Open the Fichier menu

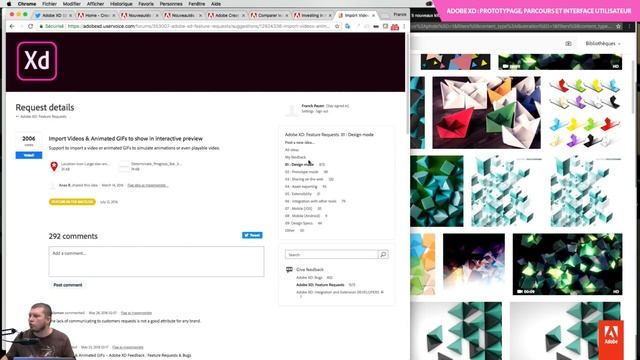(49, 4)
